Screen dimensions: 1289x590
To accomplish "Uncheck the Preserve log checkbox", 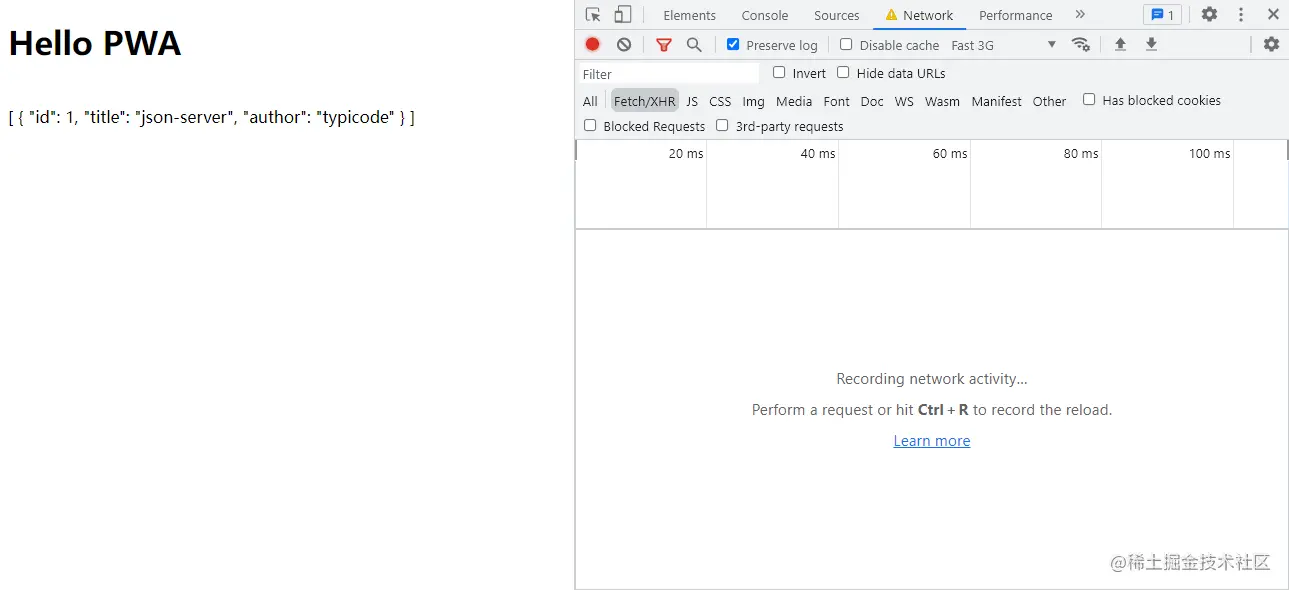I will tap(733, 44).
